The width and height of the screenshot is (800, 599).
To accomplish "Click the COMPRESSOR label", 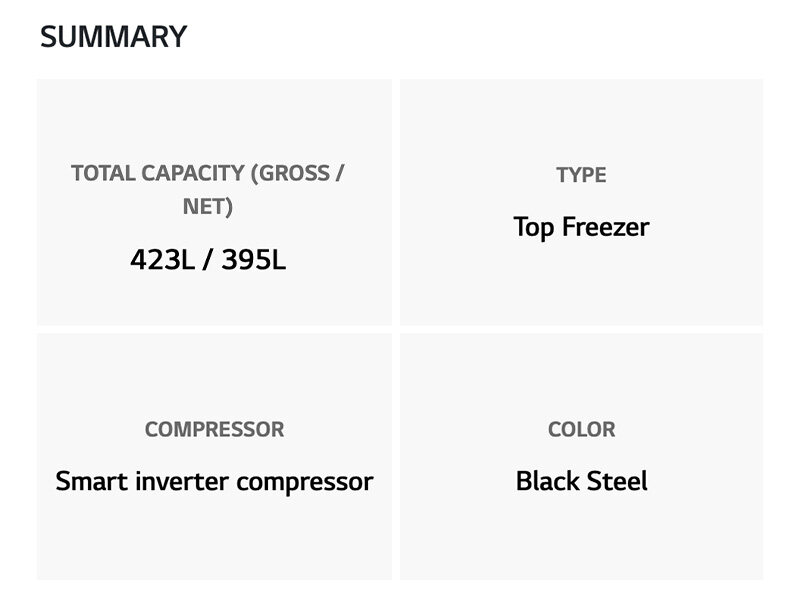I will click(x=214, y=430).
